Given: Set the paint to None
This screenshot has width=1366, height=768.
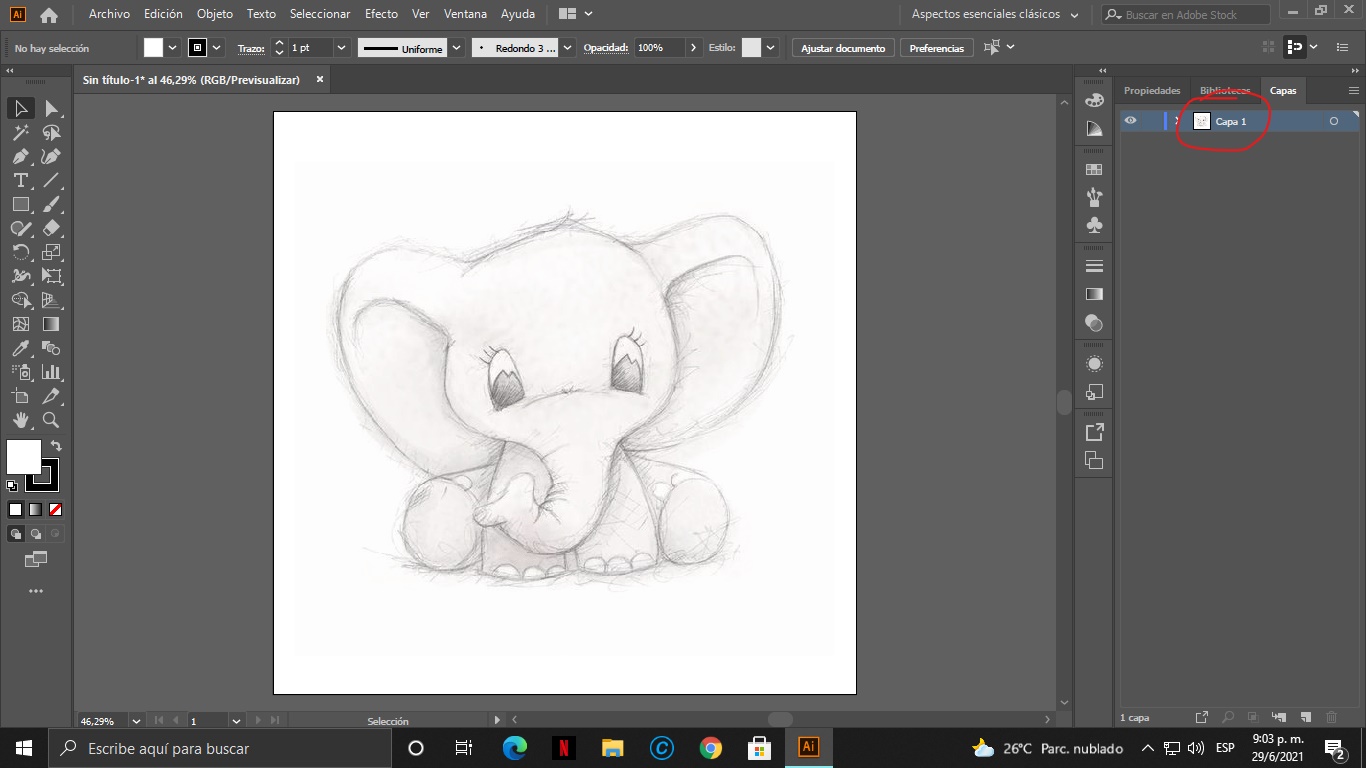Looking at the screenshot, I should point(56,509).
